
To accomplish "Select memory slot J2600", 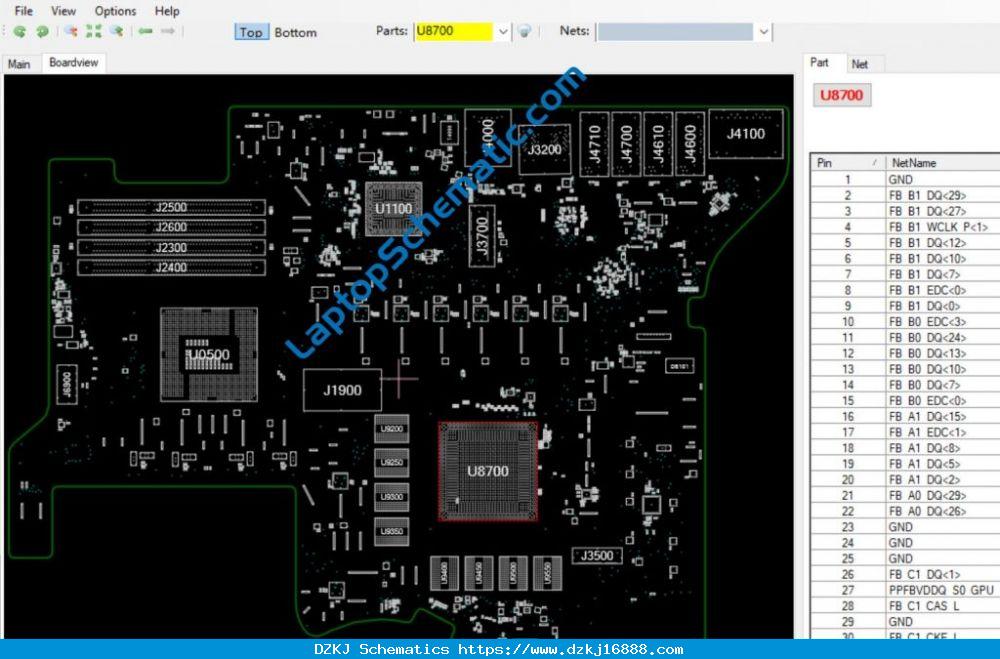I will click(x=171, y=227).
